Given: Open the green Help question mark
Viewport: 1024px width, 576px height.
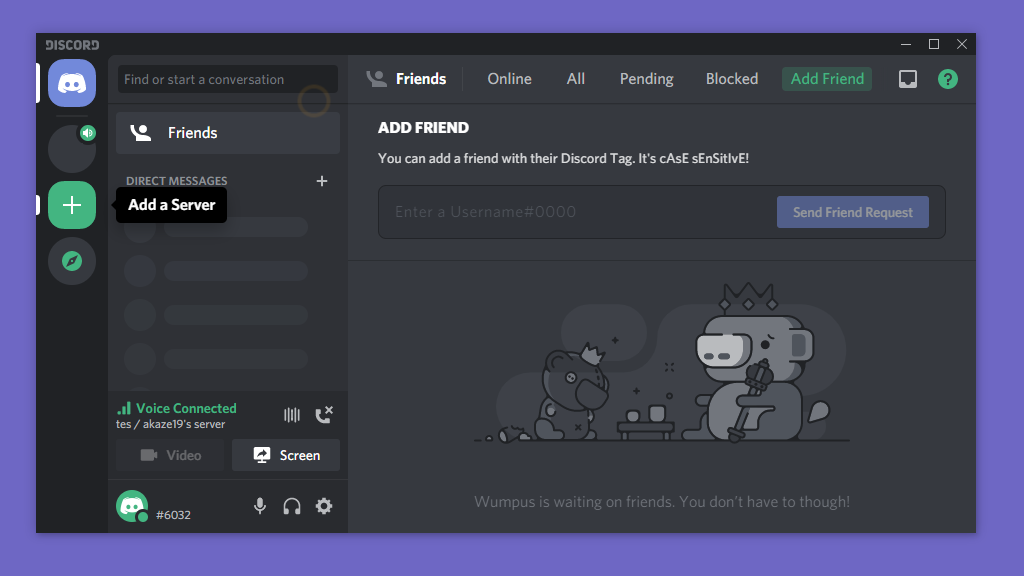Looking at the screenshot, I should coord(948,79).
